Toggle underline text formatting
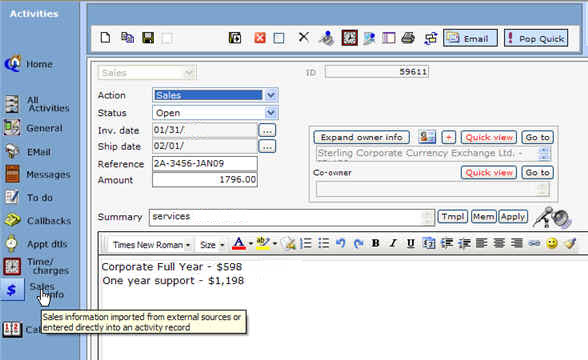The height and width of the screenshot is (360, 588). click(x=411, y=244)
